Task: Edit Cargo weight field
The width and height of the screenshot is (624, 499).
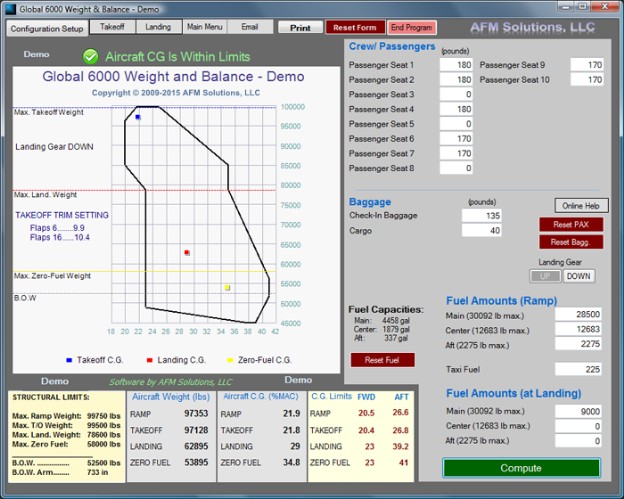Action: click(x=482, y=230)
